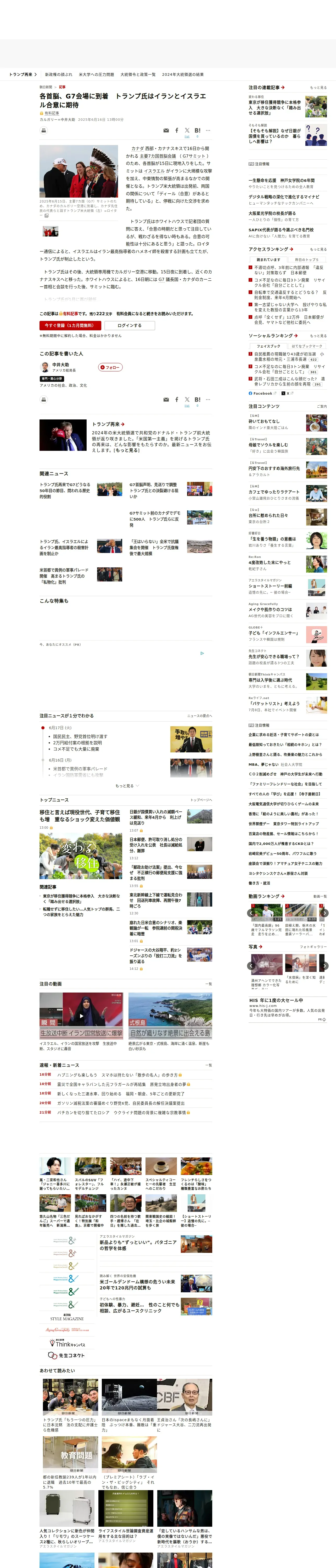Click next arrow in 動画ランキング carousel

click(x=324, y=913)
